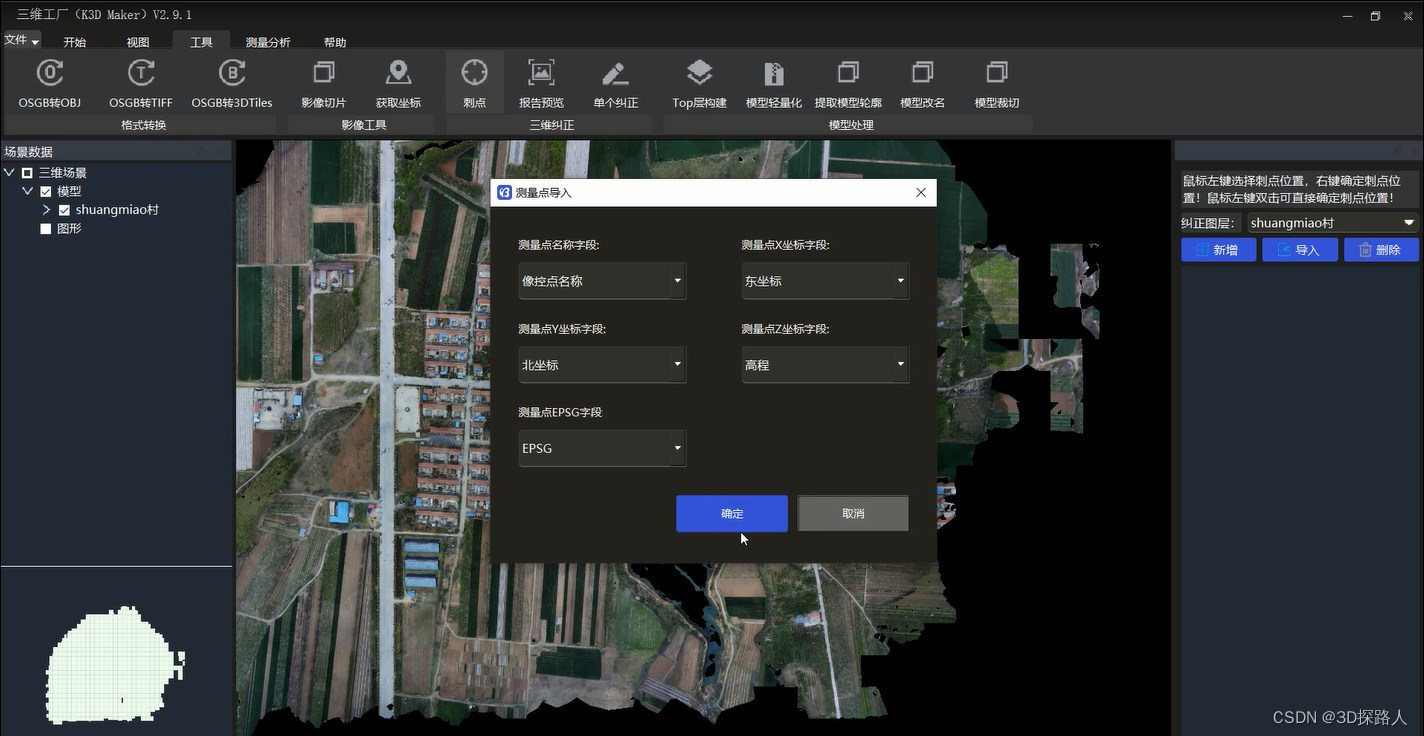The width and height of the screenshot is (1424, 736).
Task: Select the shuangmiao村 tree label
Action: coord(117,210)
